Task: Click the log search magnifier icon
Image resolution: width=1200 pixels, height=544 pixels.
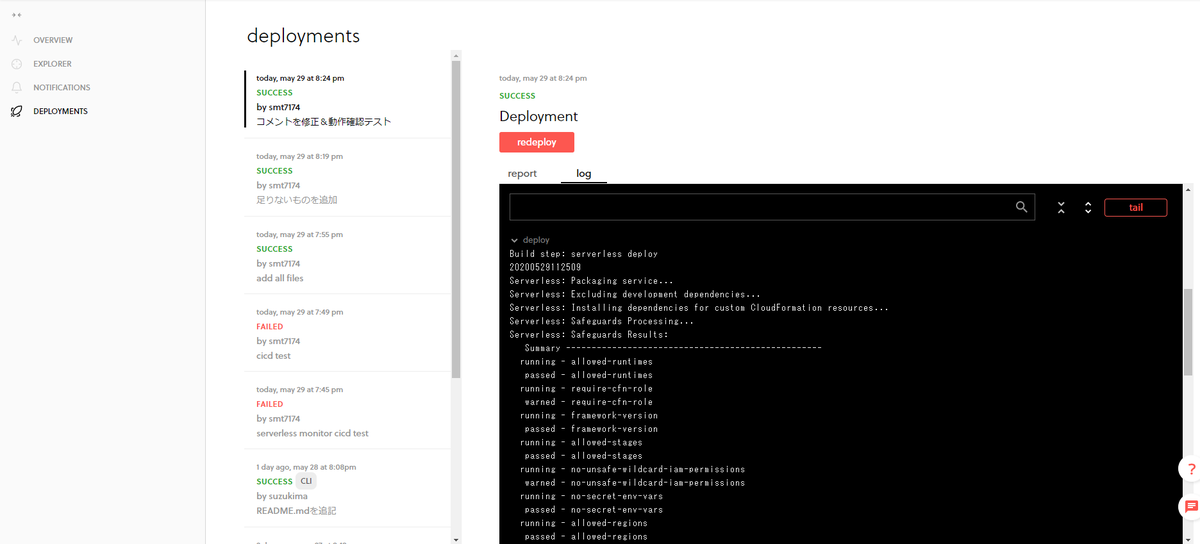Action: [1021, 207]
